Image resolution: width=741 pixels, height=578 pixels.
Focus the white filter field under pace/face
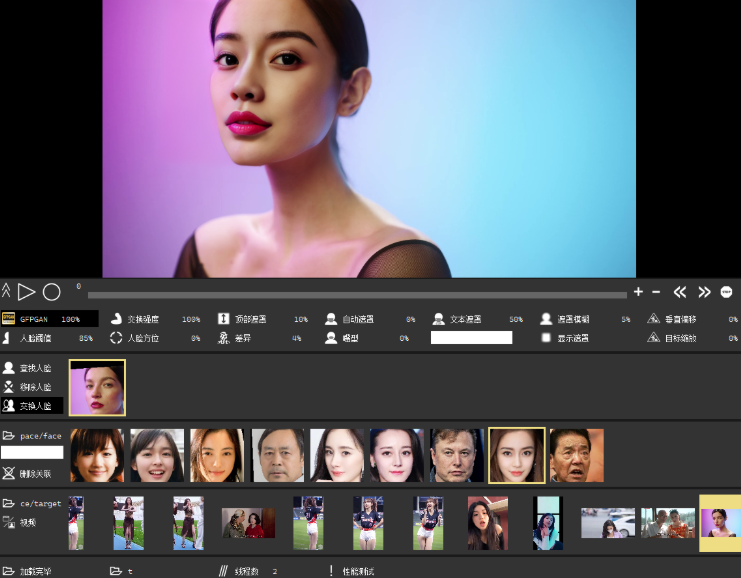pos(32,452)
